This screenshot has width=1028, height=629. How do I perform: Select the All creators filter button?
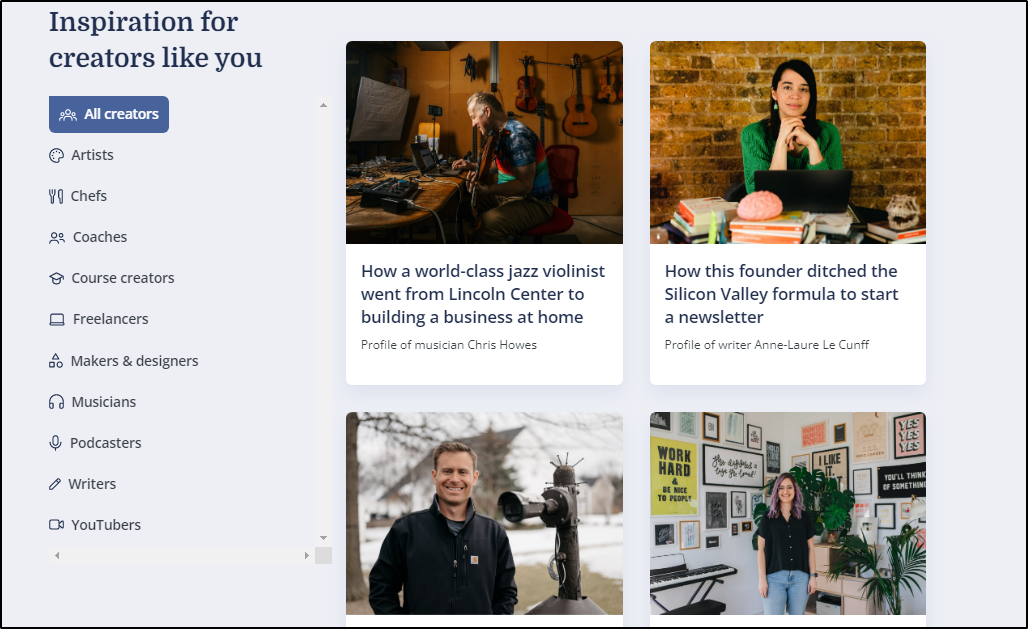[109, 114]
